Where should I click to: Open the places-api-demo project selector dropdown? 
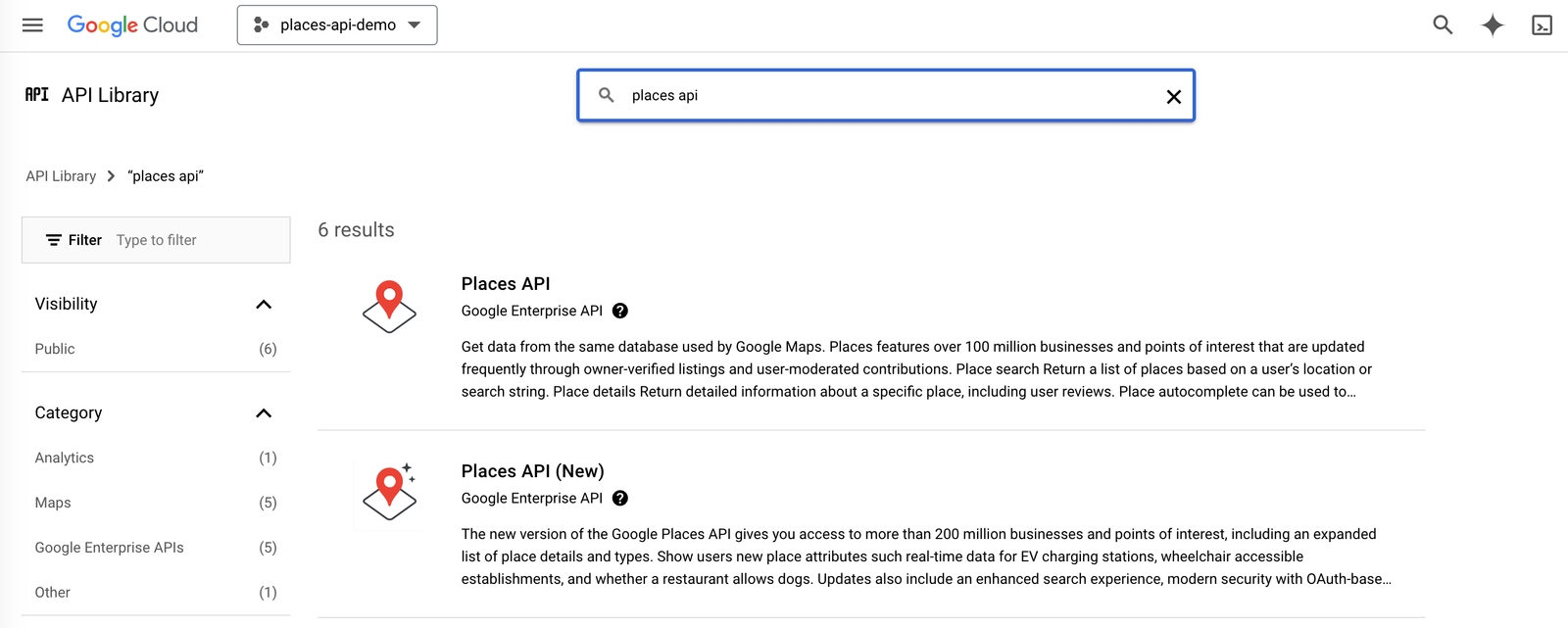(337, 25)
